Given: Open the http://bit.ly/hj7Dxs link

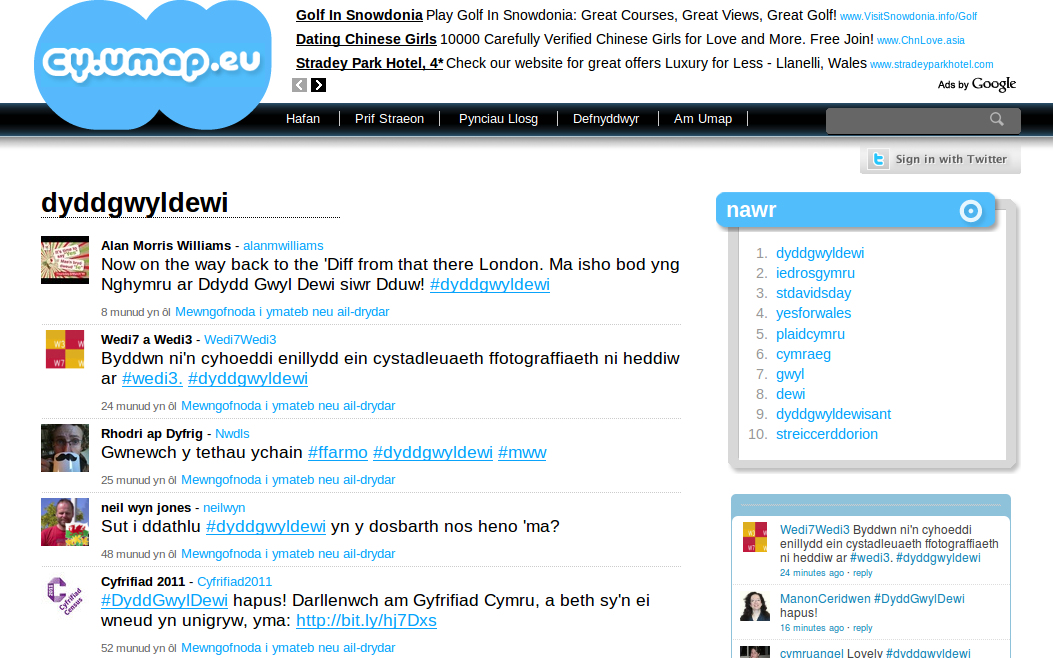Looking at the screenshot, I should pyautogui.click(x=366, y=620).
